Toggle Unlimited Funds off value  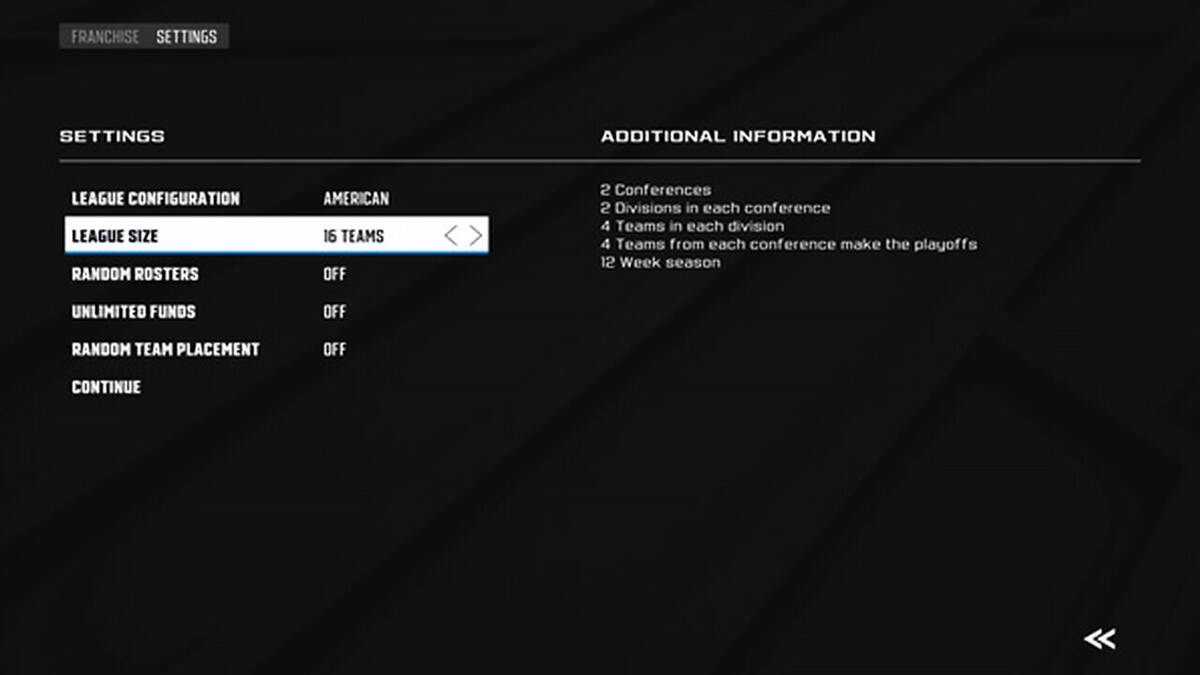pos(335,312)
